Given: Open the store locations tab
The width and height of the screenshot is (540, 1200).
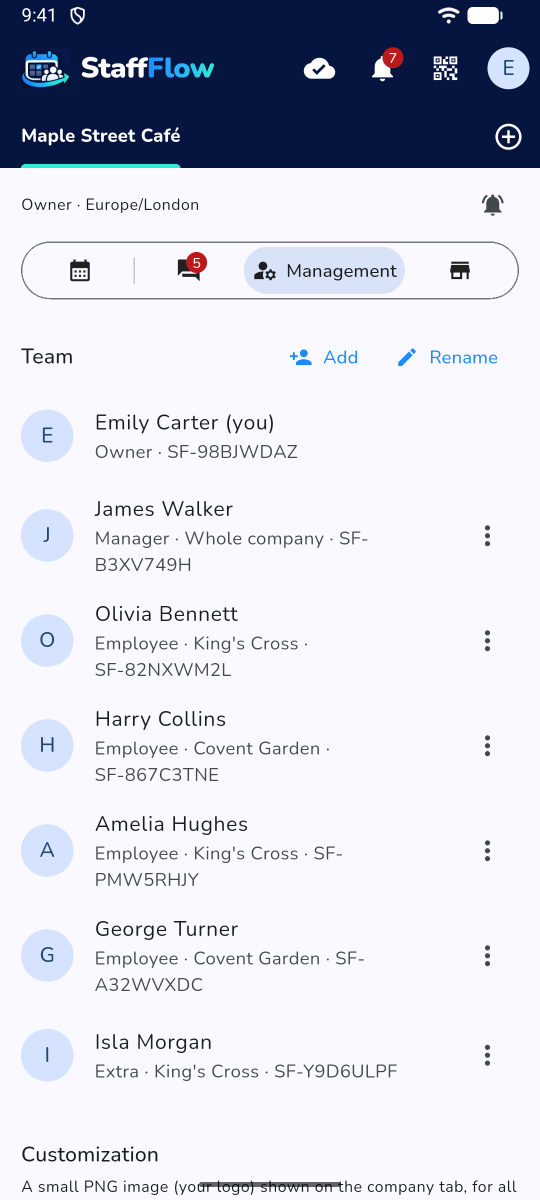Looking at the screenshot, I should 460,271.
